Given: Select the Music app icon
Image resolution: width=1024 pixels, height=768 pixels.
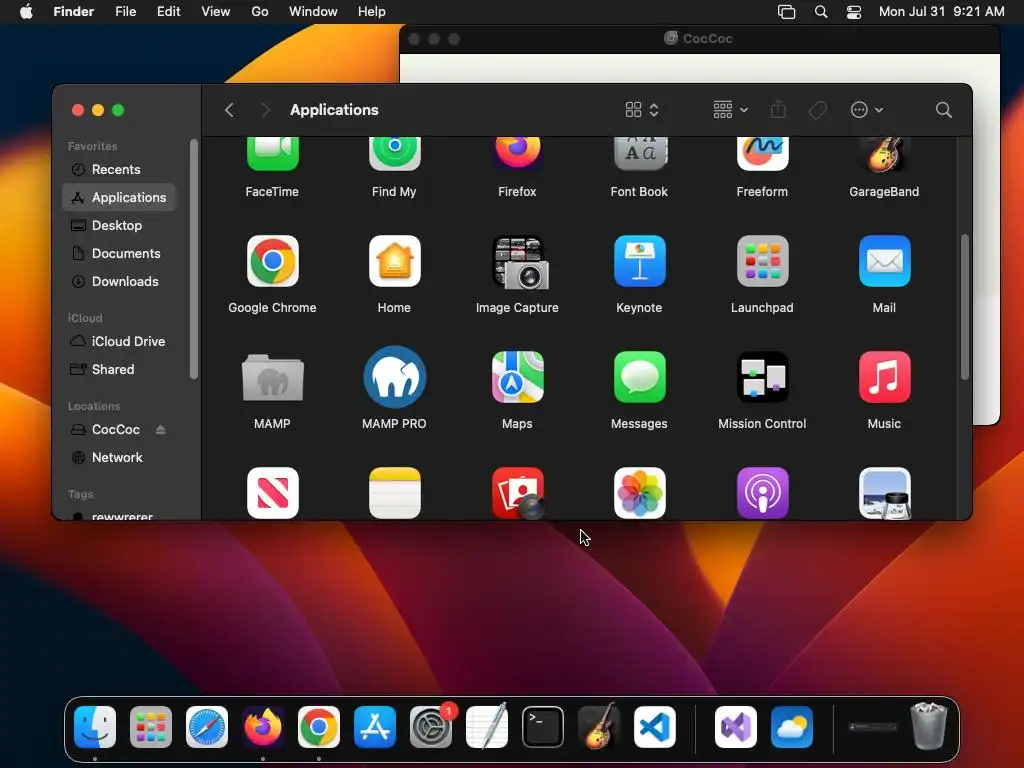Looking at the screenshot, I should click(884, 377).
